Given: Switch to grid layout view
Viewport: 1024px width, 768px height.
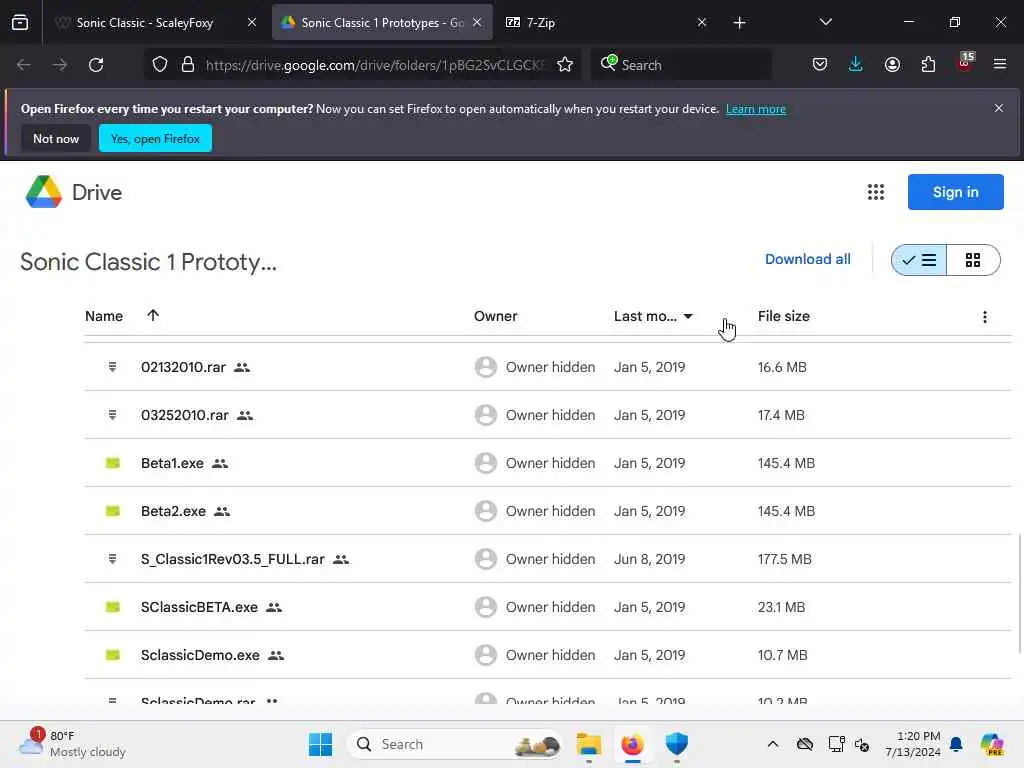Looking at the screenshot, I should pyautogui.click(x=973, y=260).
